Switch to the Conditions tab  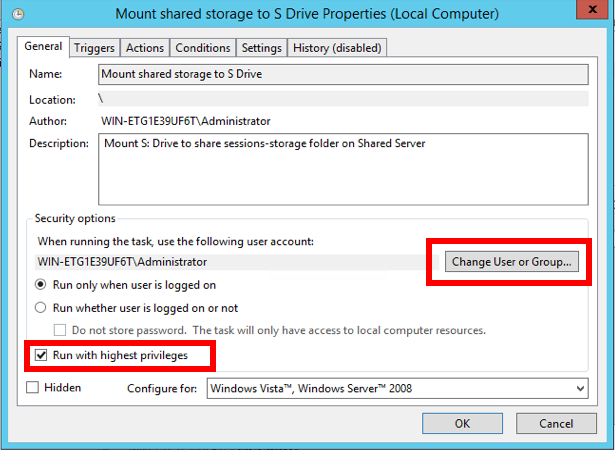point(203,48)
